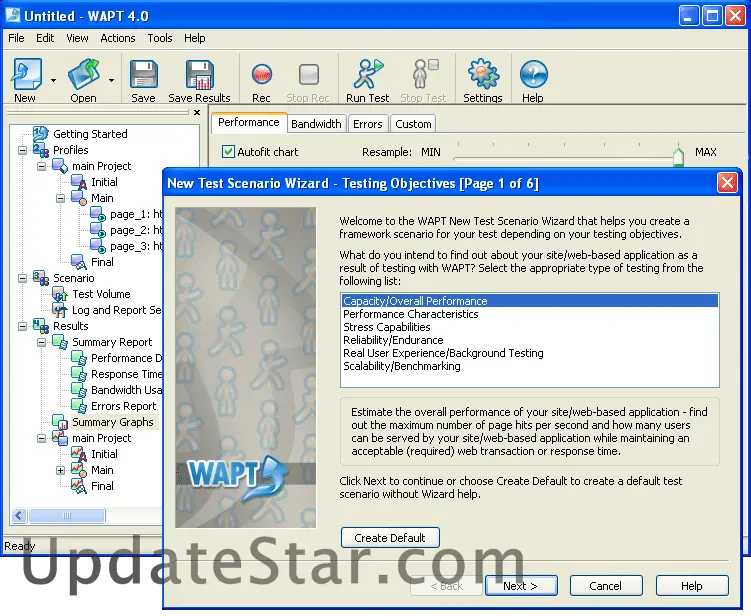751x616 pixels.
Task: Open the dropdown arrow next to Open
Action: (111, 80)
